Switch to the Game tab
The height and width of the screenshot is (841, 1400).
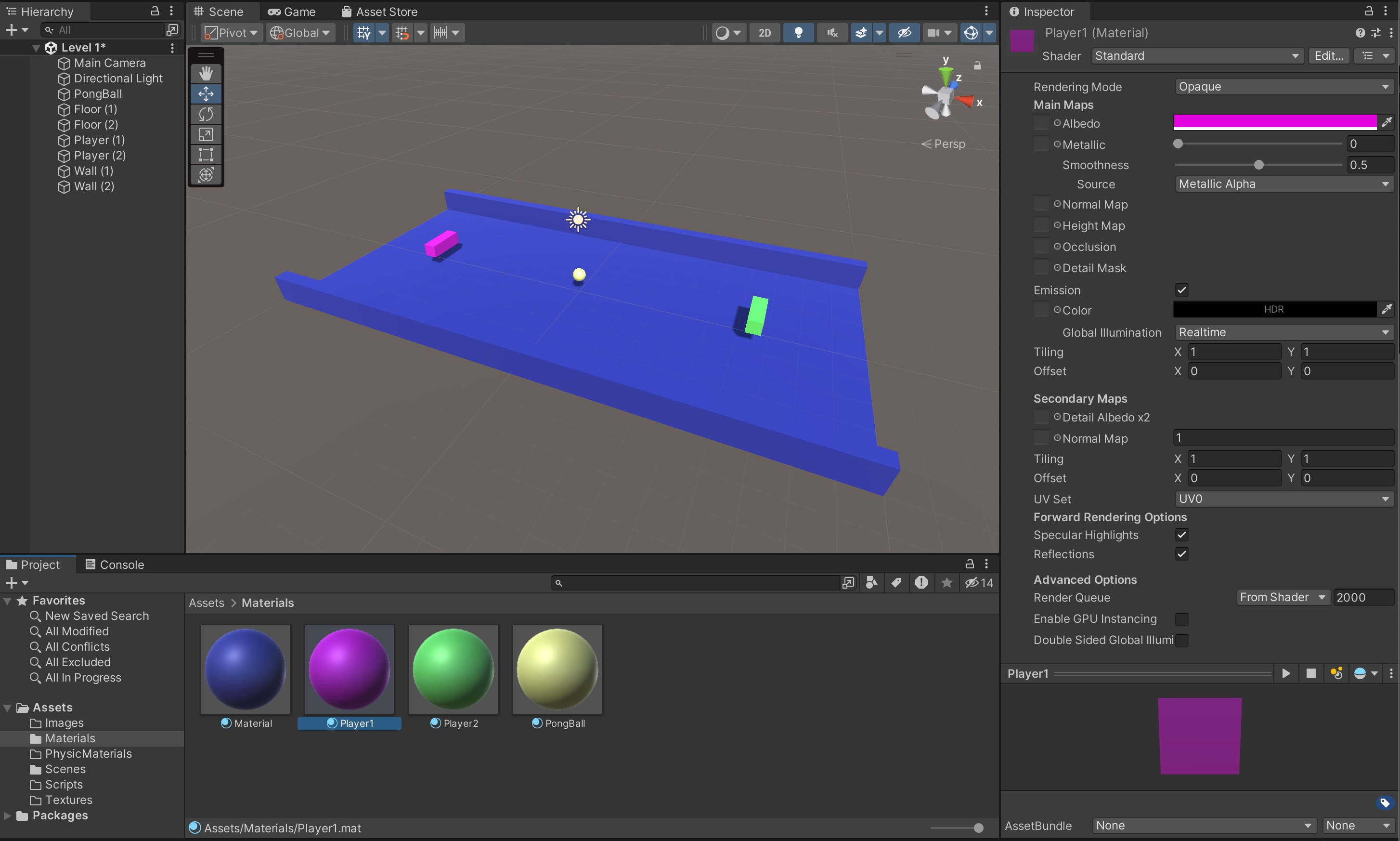tap(292, 12)
